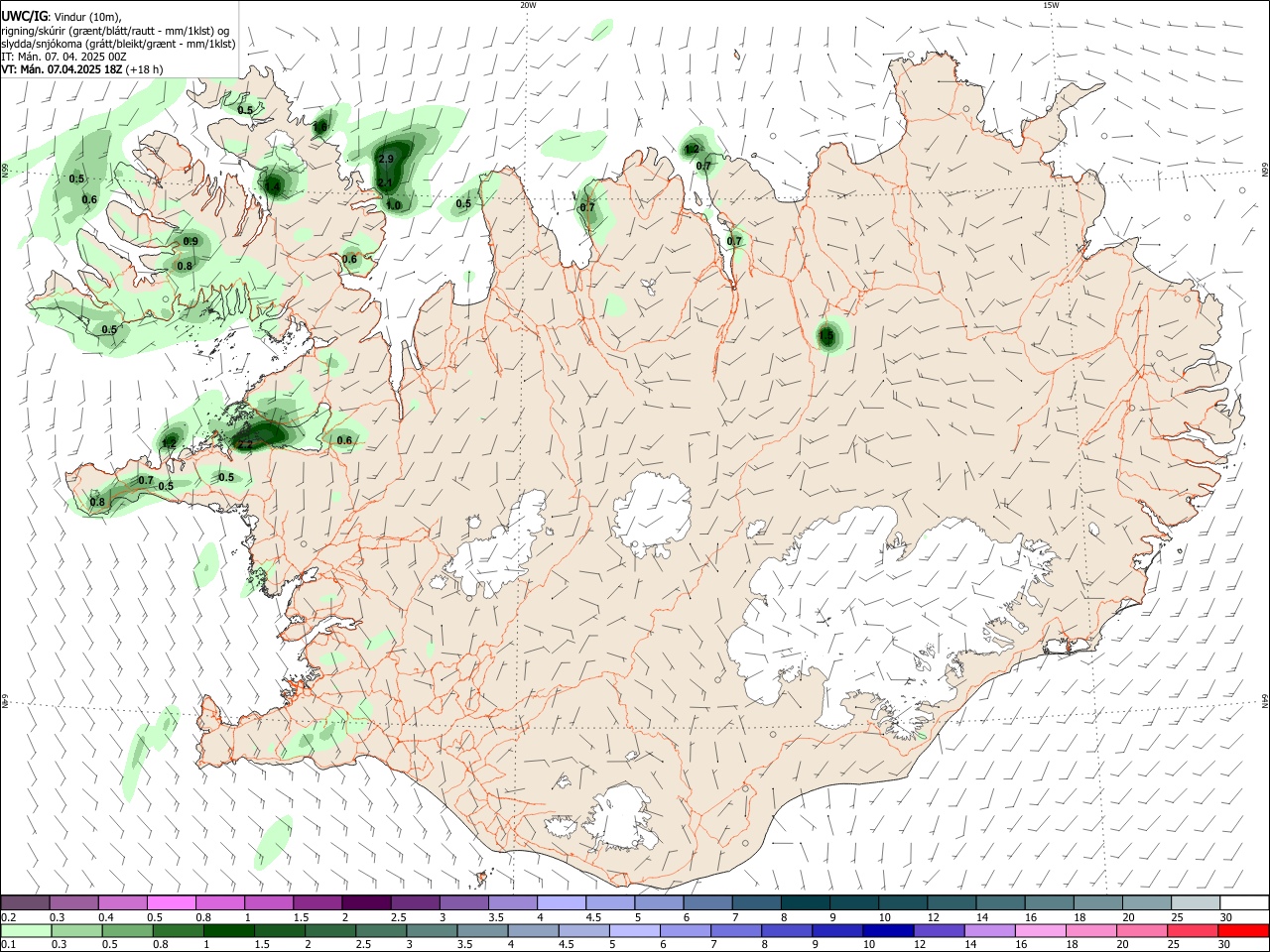Select the 2 darkest purple swatch in upper legend
The width and height of the screenshot is (1270, 952).
coord(366,902)
